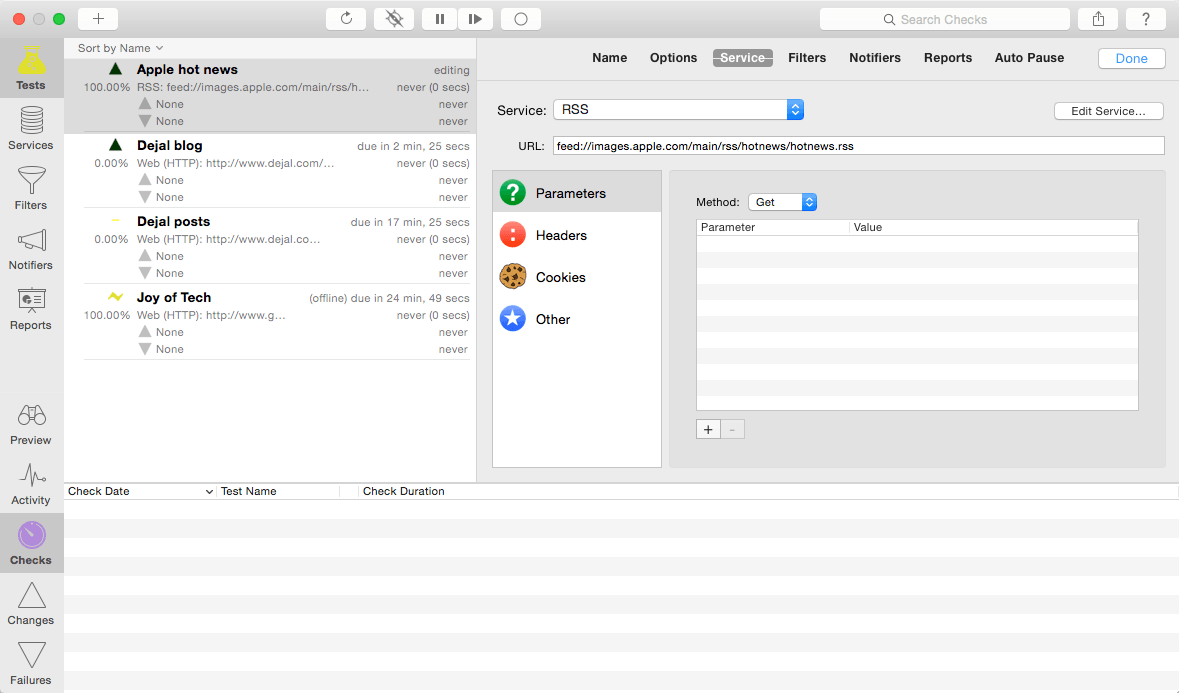Viewport: 1179px width, 693px height.
Task: Click the step/resume play toolbar button
Action: click(475, 19)
